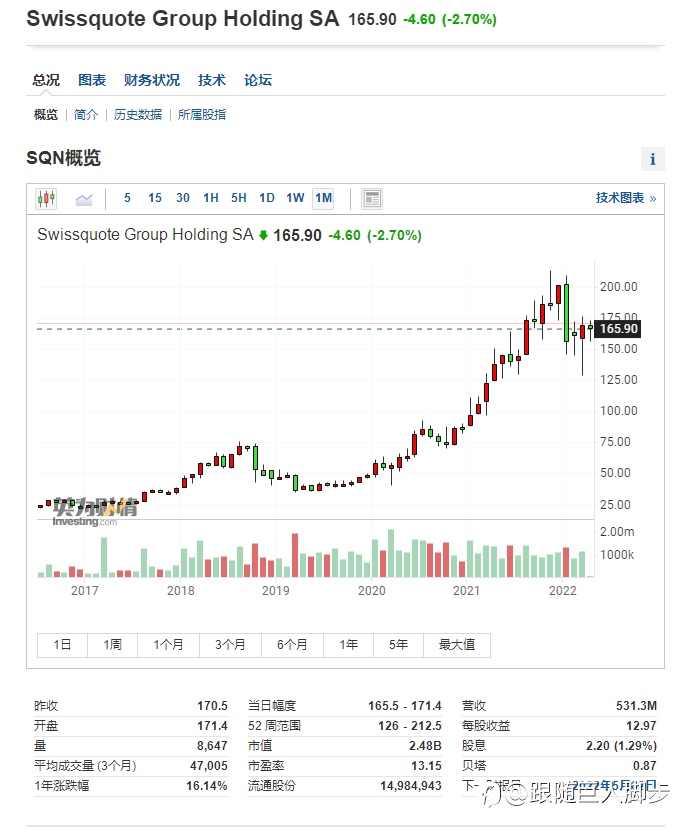Switch to the area chart icon
The width and height of the screenshot is (677, 835).
[x=84, y=199]
